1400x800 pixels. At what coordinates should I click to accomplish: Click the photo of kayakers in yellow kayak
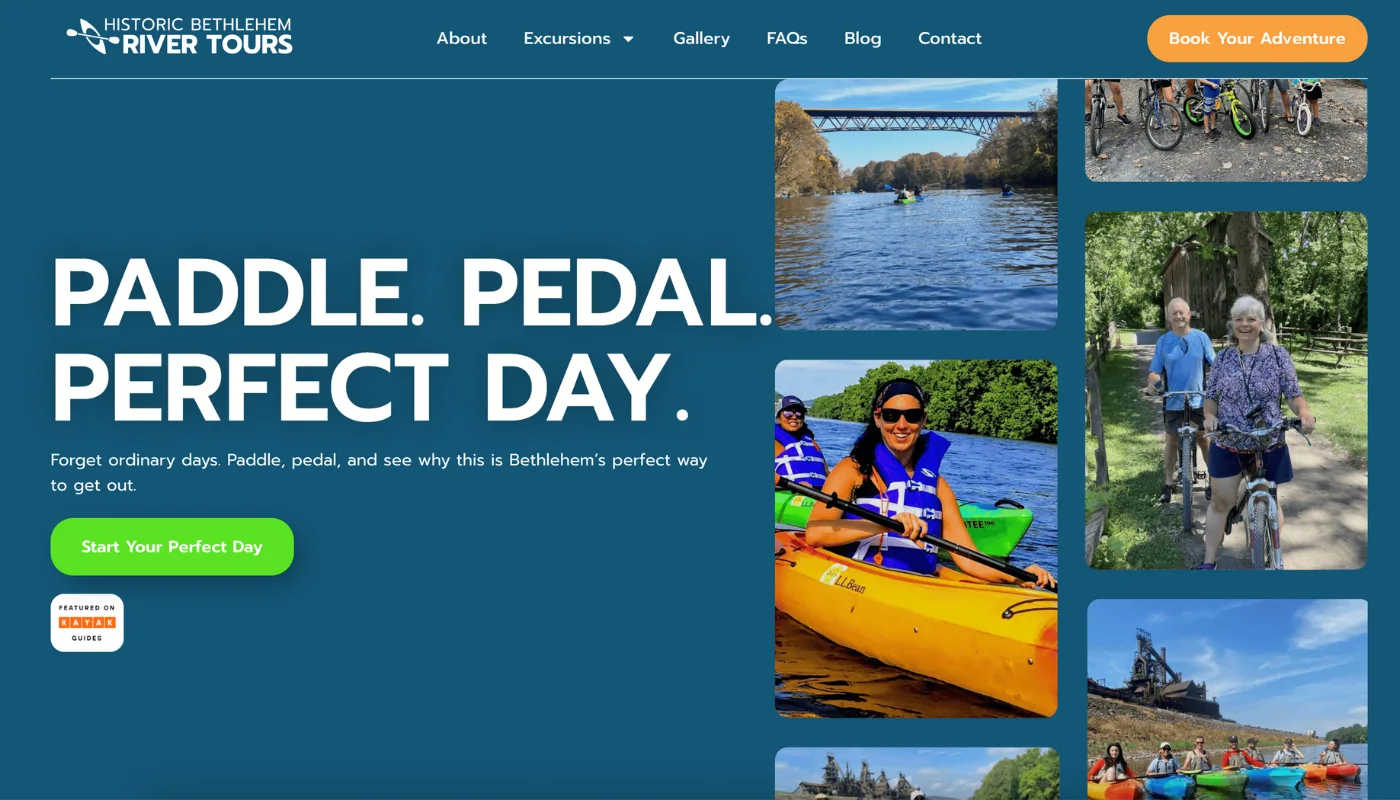tap(915, 538)
